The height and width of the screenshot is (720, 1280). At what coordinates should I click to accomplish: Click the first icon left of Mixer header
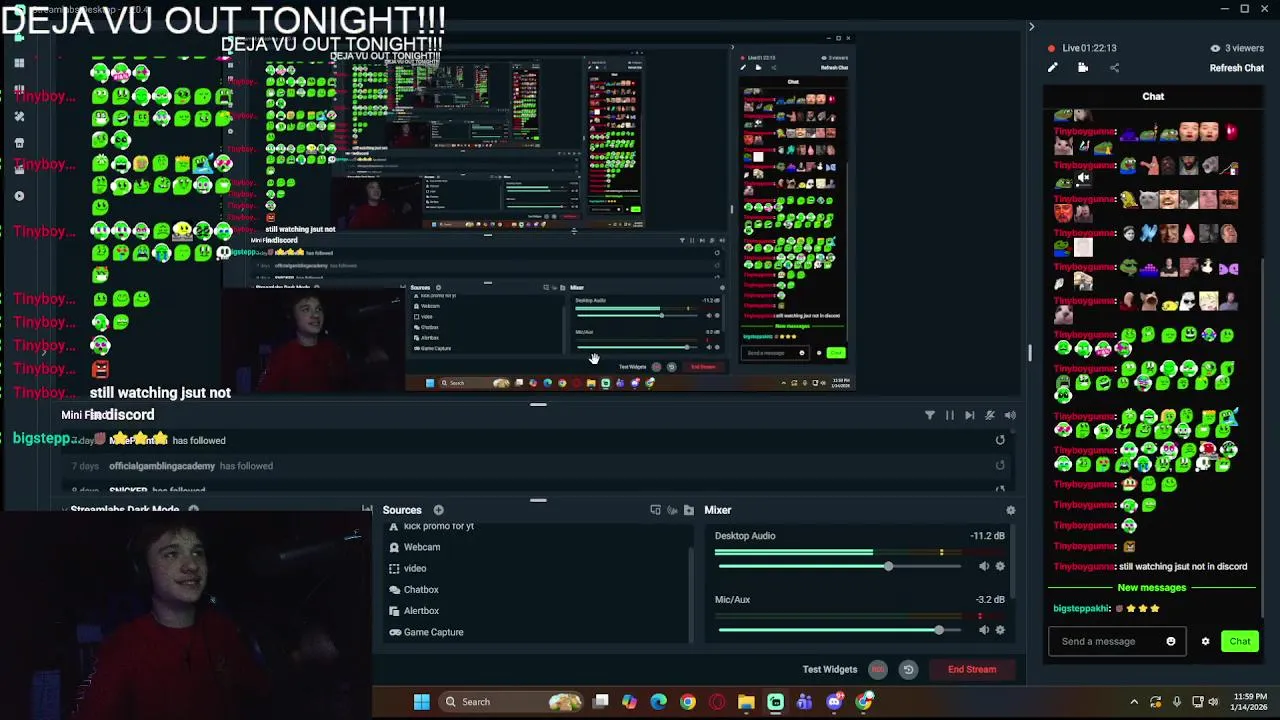pos(655,510)
